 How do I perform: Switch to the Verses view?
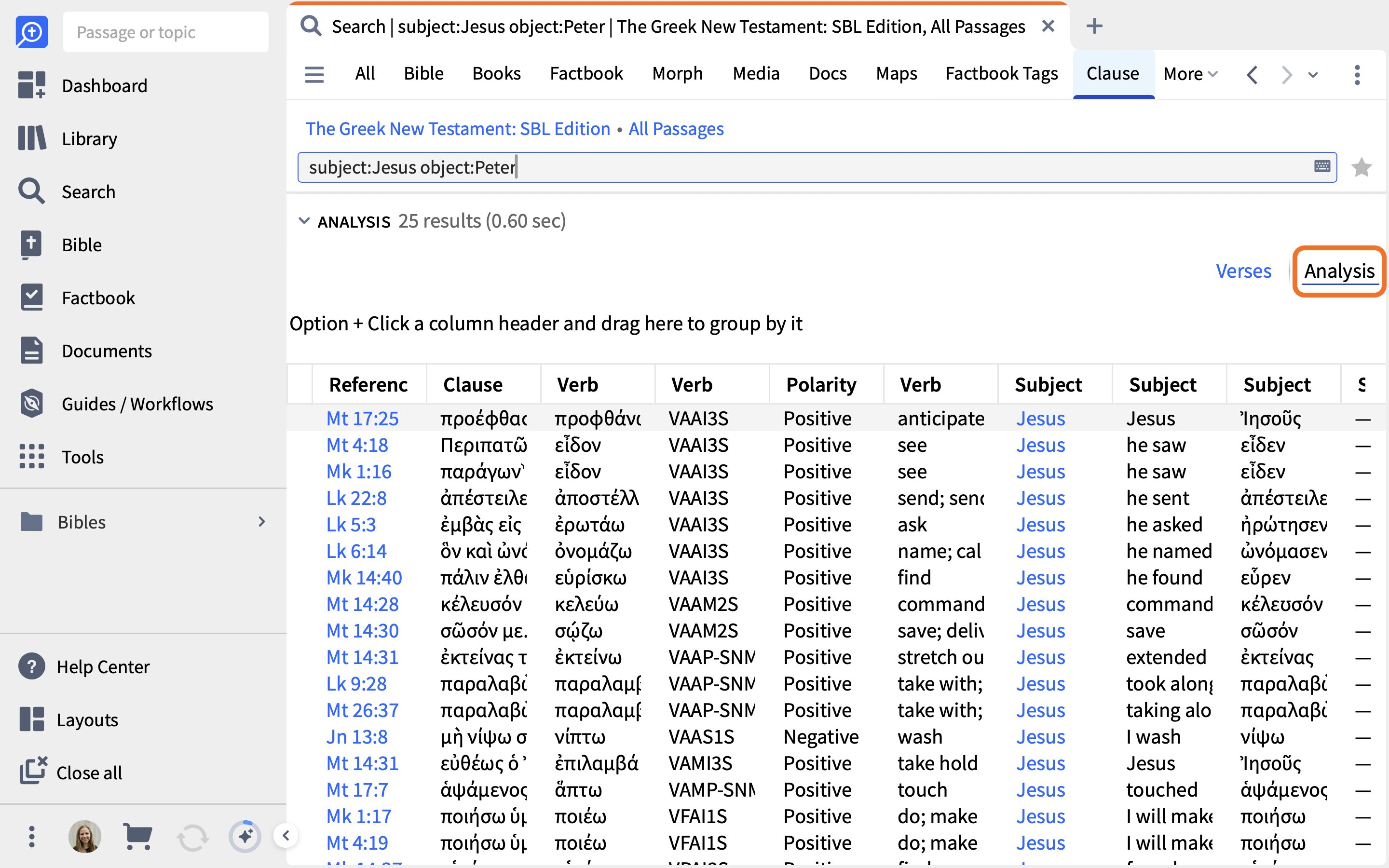[1243, 271]
